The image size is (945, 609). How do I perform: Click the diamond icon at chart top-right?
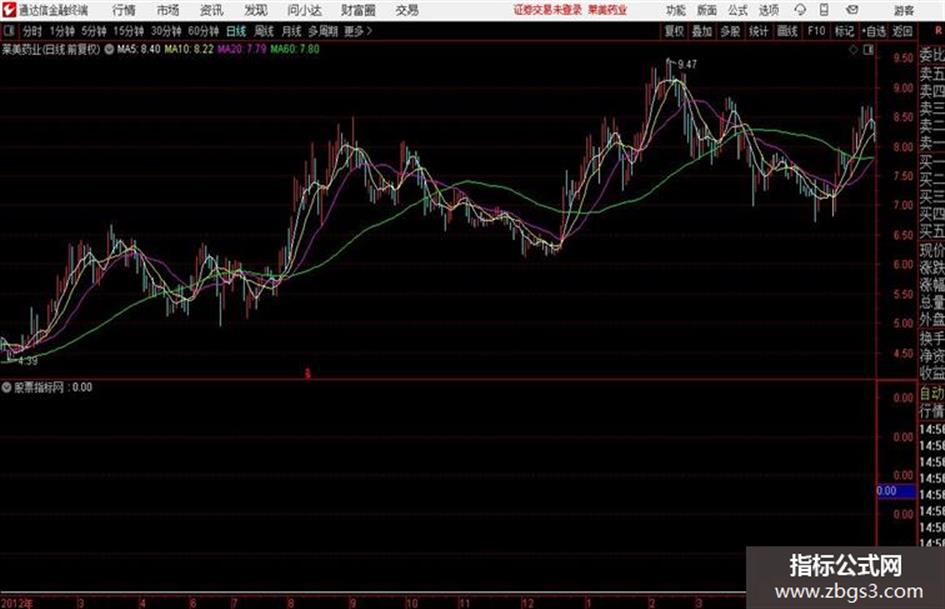[x=853, y=50]
